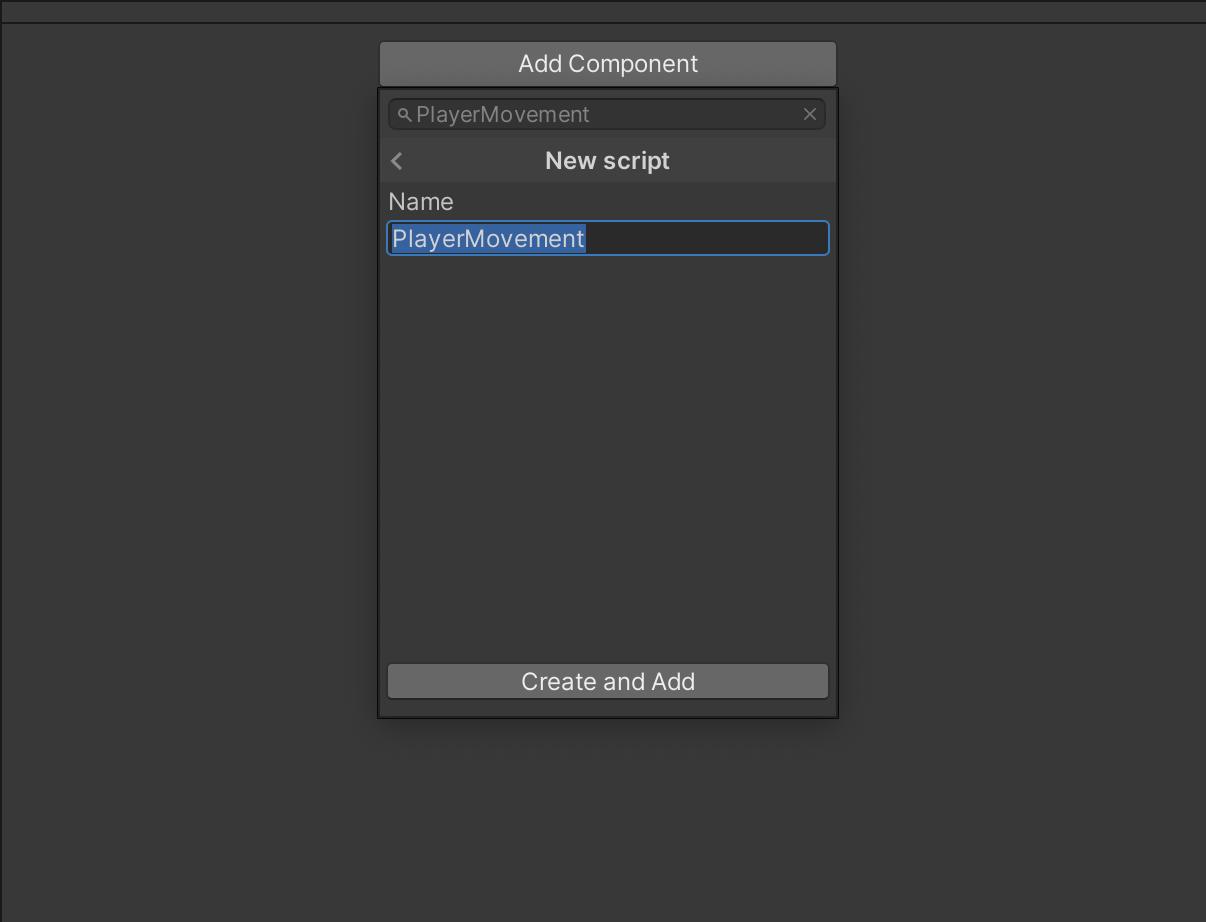Screen dimensions: 1206x922
Task: Click the New script header title
Action: tap(607, 161)
